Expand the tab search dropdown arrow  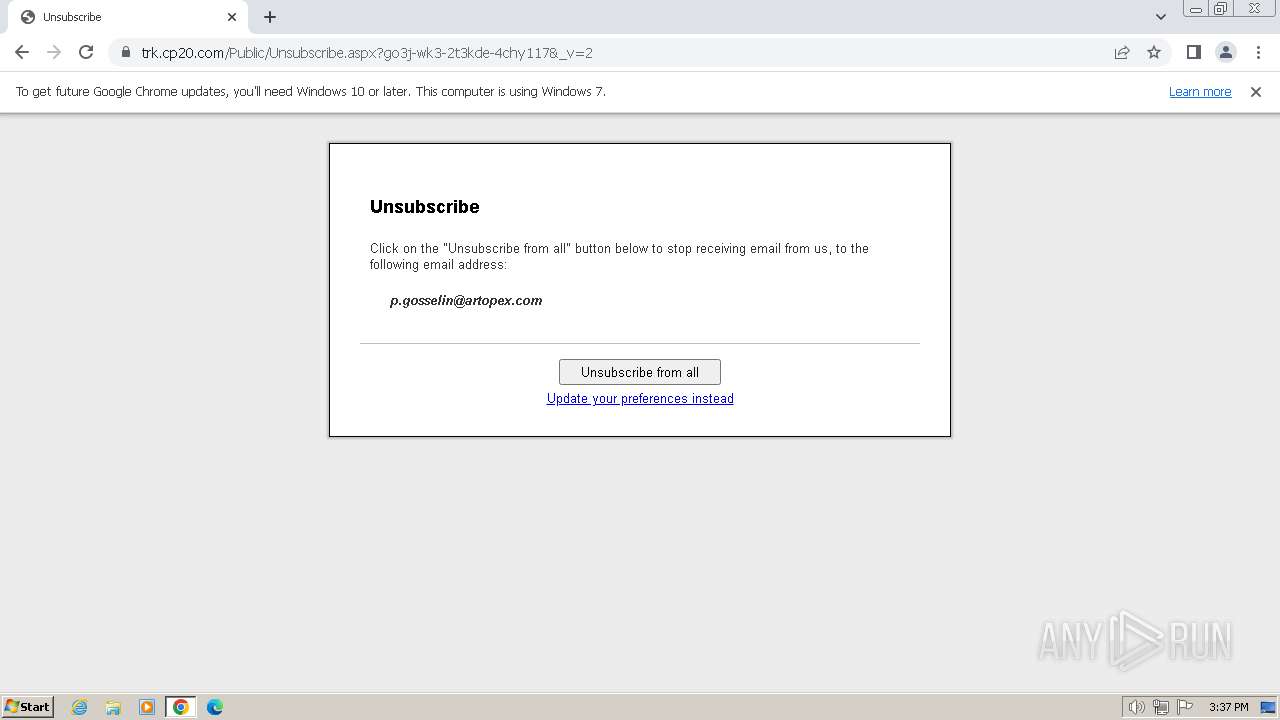[1160, 17]
